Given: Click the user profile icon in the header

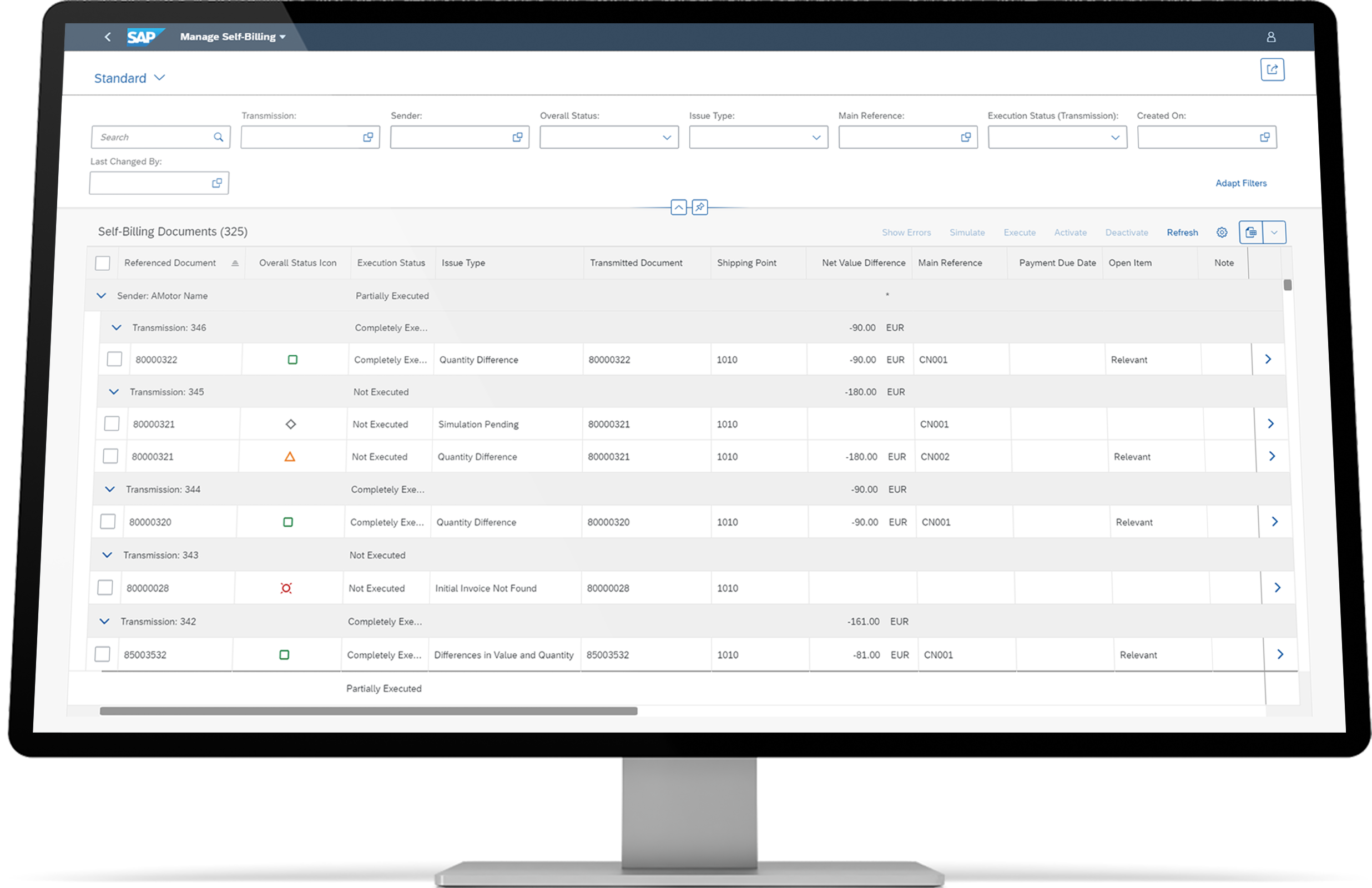Looking at the screenshot, I should 1270,36.
